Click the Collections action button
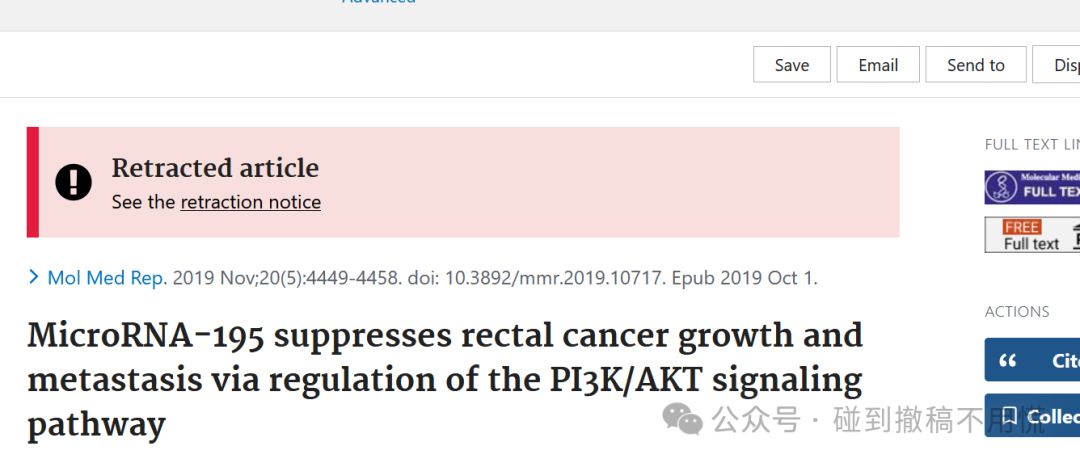 pyautogui.click(x=1032, y=415)
